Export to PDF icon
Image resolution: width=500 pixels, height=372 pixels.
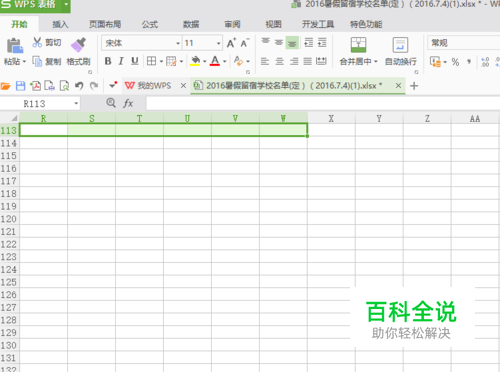(35, 86)
